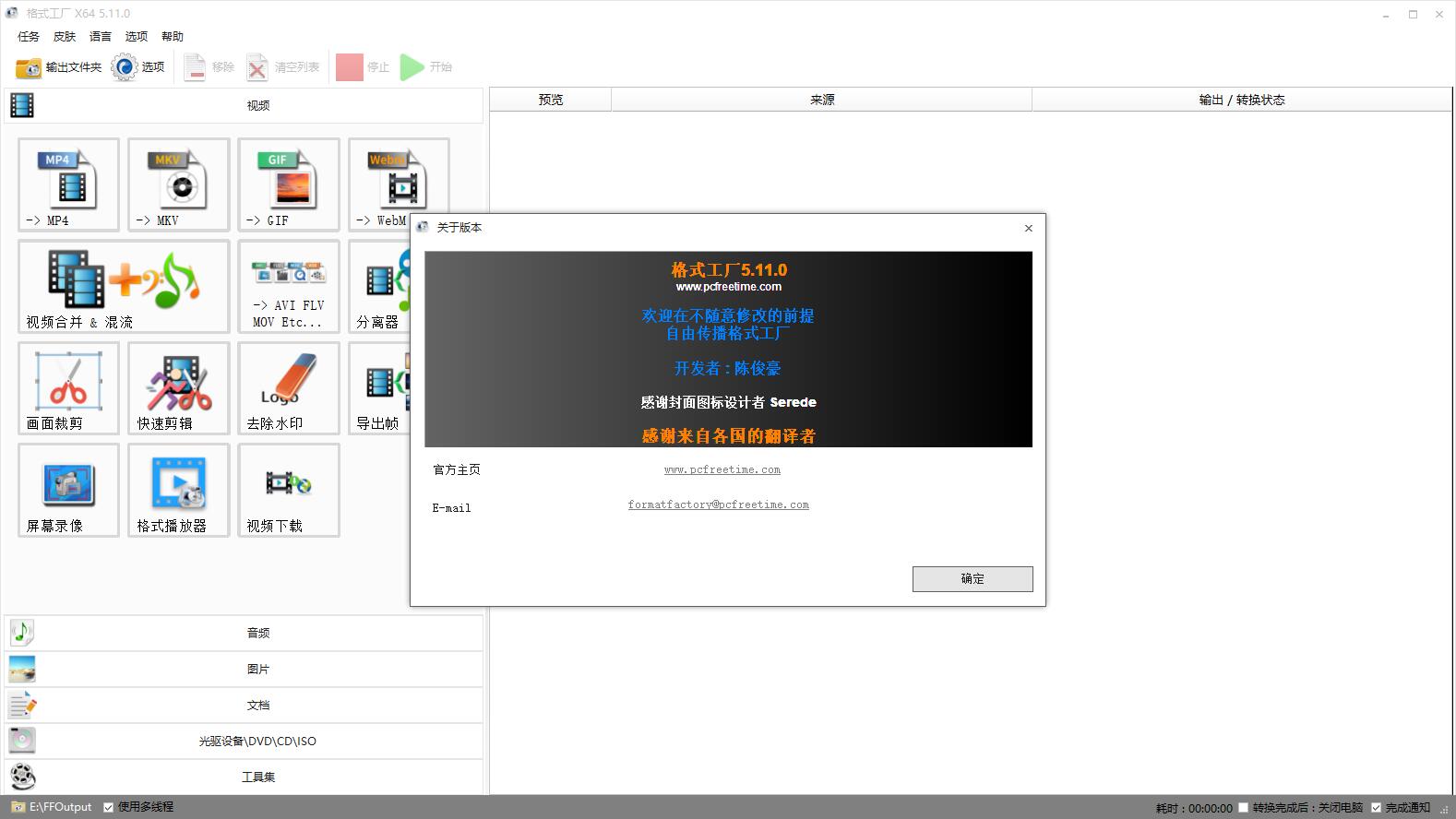The image size is (1456, 819).
Task: Start the 屏幕录像 screen recorder
Action: pyautogui.click(x=68, y=490)
